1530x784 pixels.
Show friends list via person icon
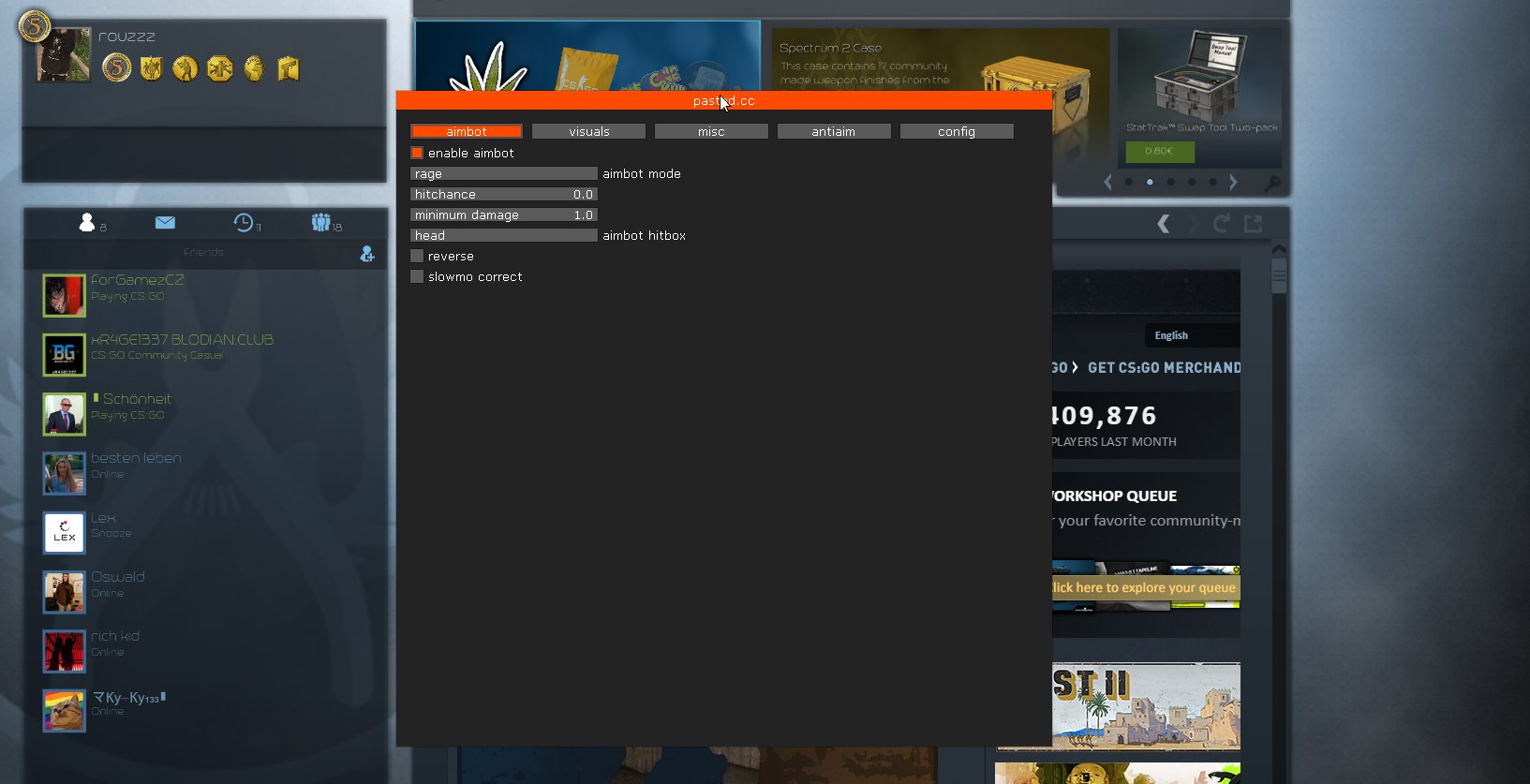87,222
